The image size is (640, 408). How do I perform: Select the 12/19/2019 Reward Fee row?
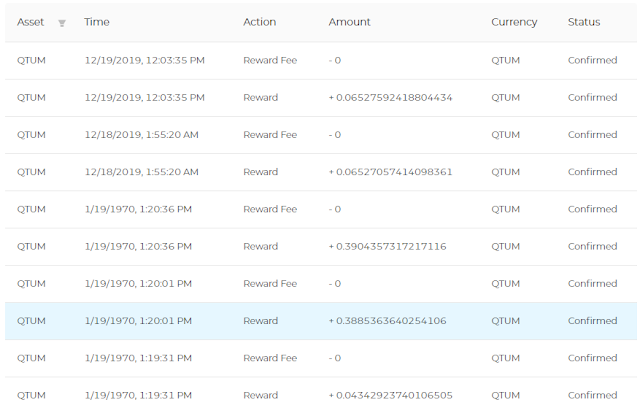coord(321,60)
